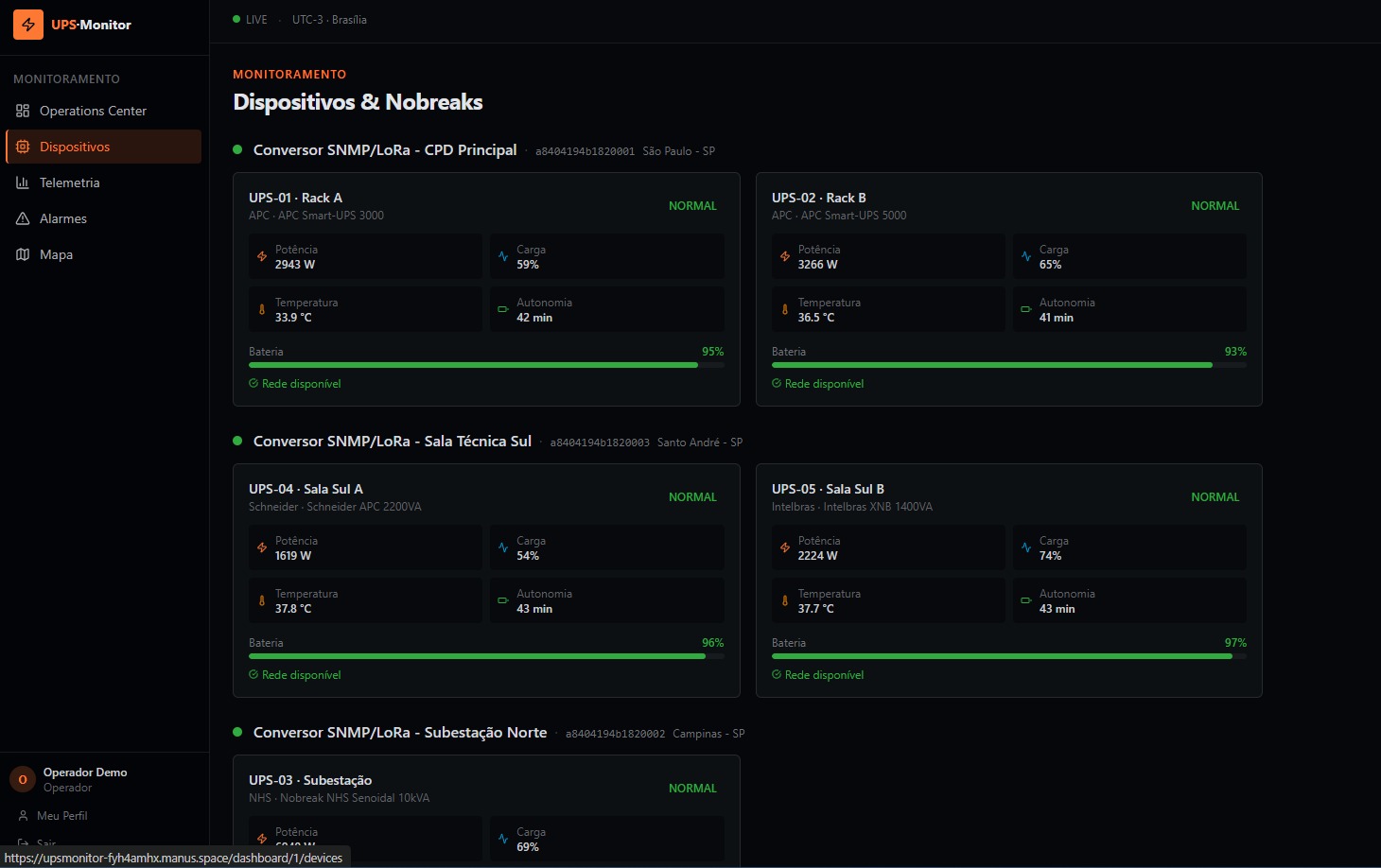Screen dimensions: 1381x868
Task: Click the Rede disponível check icon for UPS-04
Action: point(253,675)
